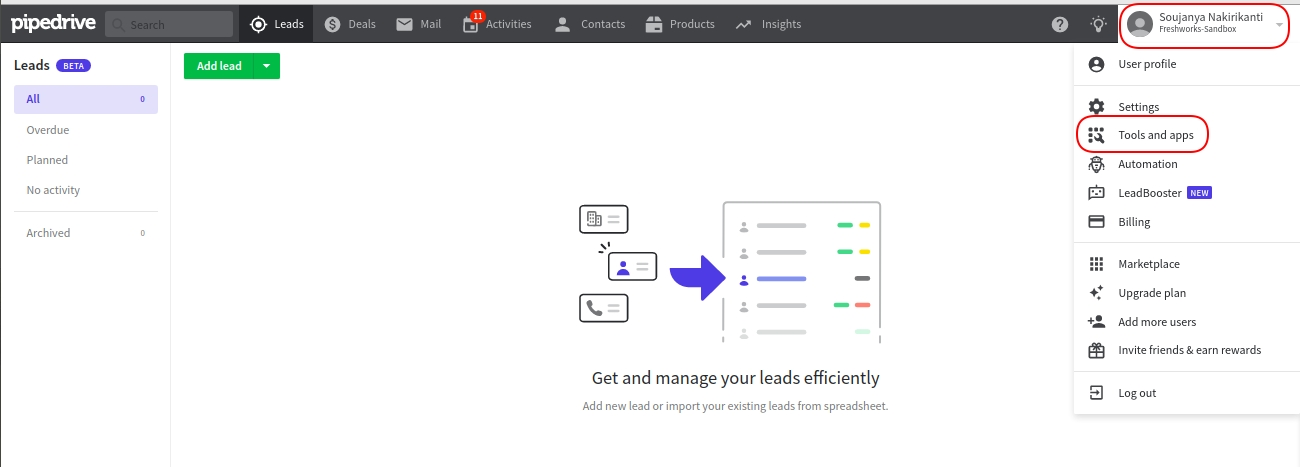Open the Mail tab
Image resolution: width=1300 pixels, height=467 pixels.
coord(418,24)
